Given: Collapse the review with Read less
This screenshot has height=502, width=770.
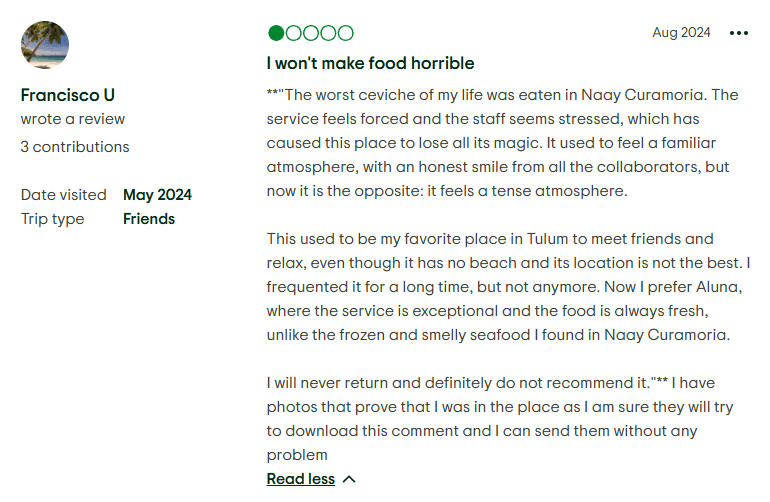Looking at the screenshot, I should point(300,479).
